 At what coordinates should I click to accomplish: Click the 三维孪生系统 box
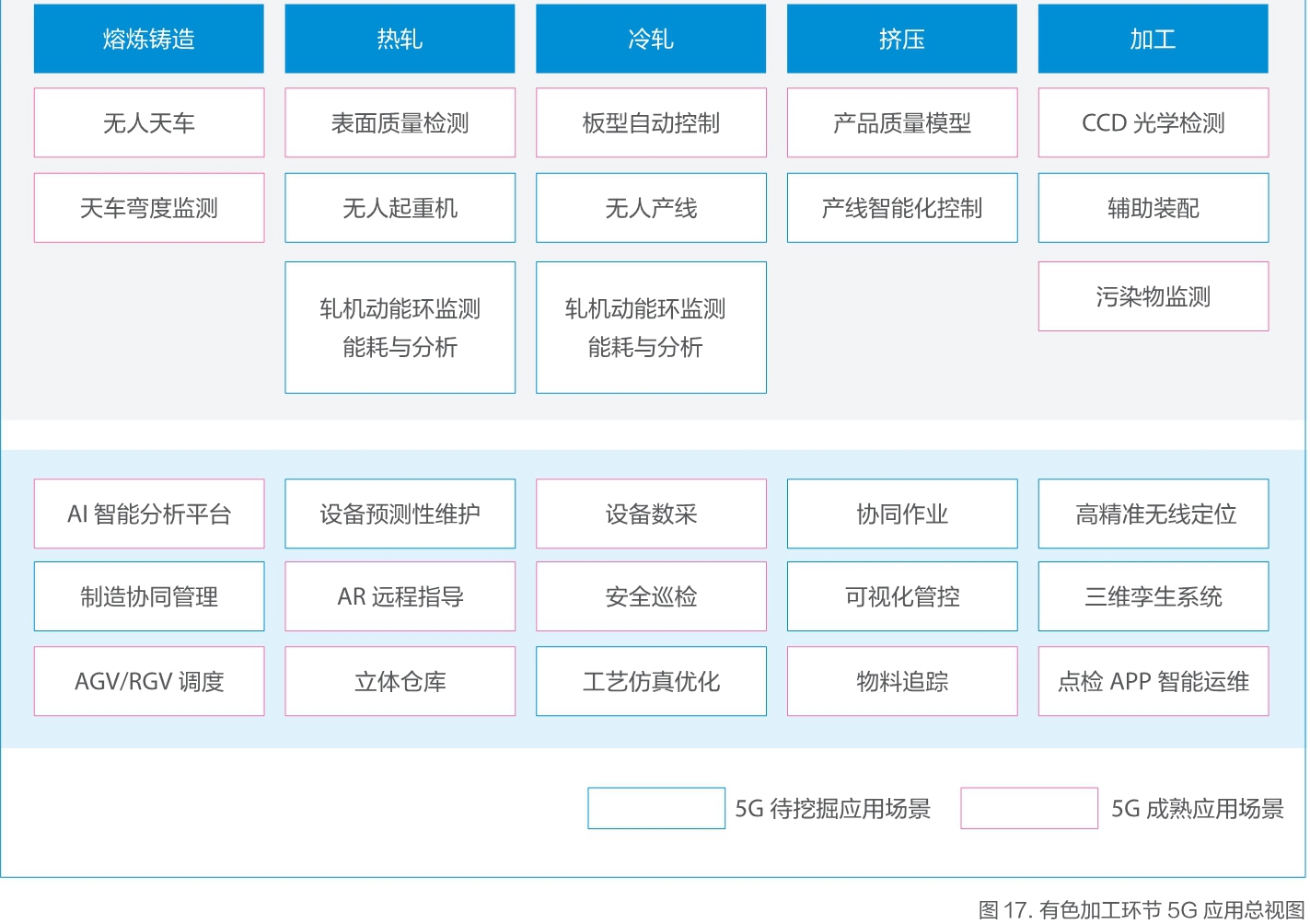pos(1153,596)
